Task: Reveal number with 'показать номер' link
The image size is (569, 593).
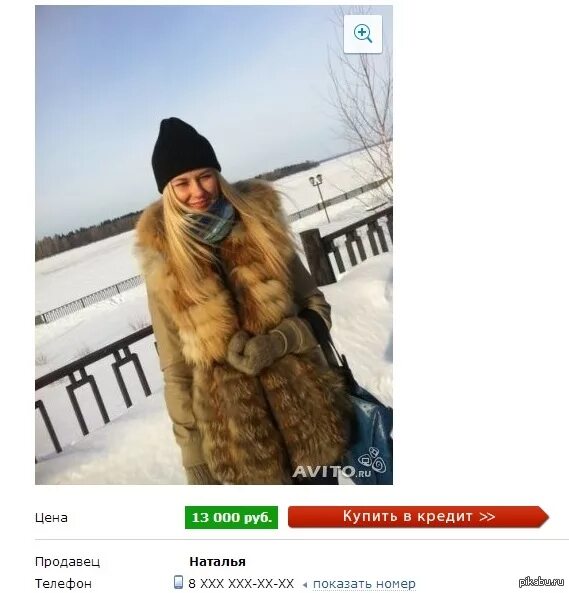Action: pyautogui.click(x=364, y=584)
